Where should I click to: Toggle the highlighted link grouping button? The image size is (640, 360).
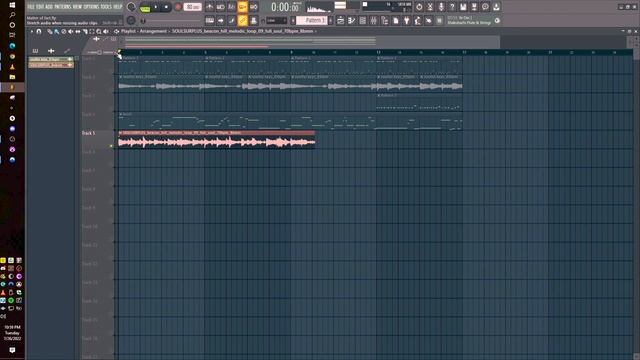tap(242, 20)
